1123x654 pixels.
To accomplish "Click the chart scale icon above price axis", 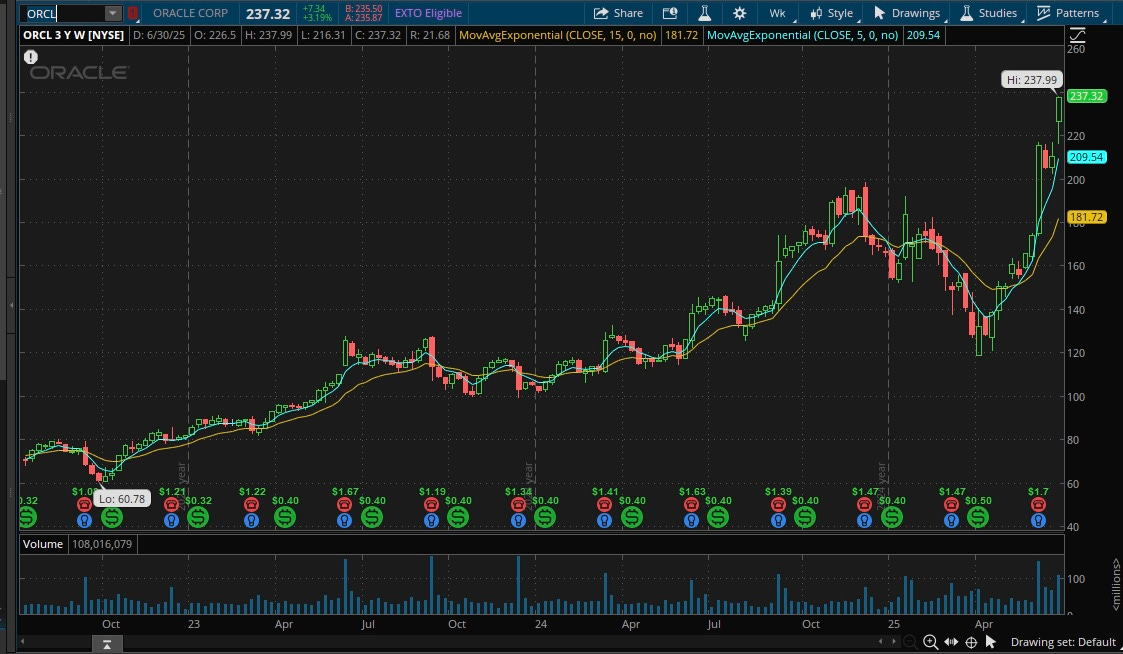I will point(1077,34).
